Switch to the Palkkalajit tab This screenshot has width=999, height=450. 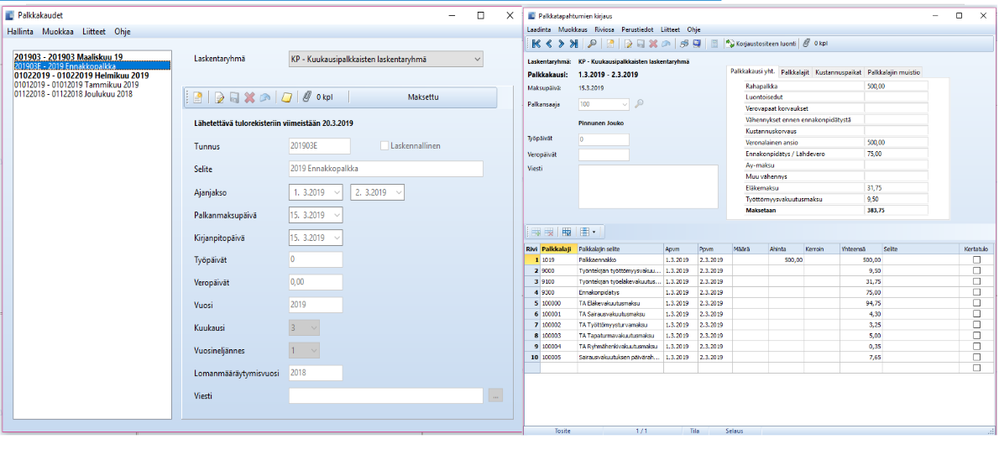794,72
